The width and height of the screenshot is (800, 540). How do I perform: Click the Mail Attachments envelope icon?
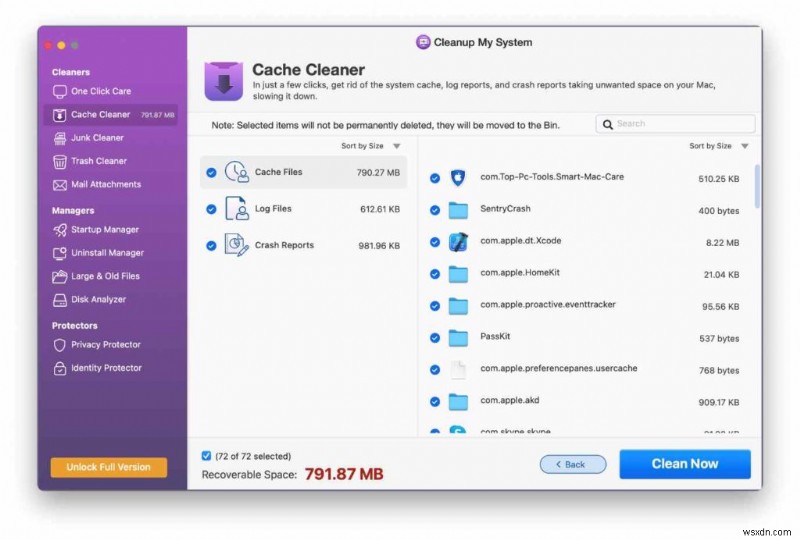(x=60, y=185)
